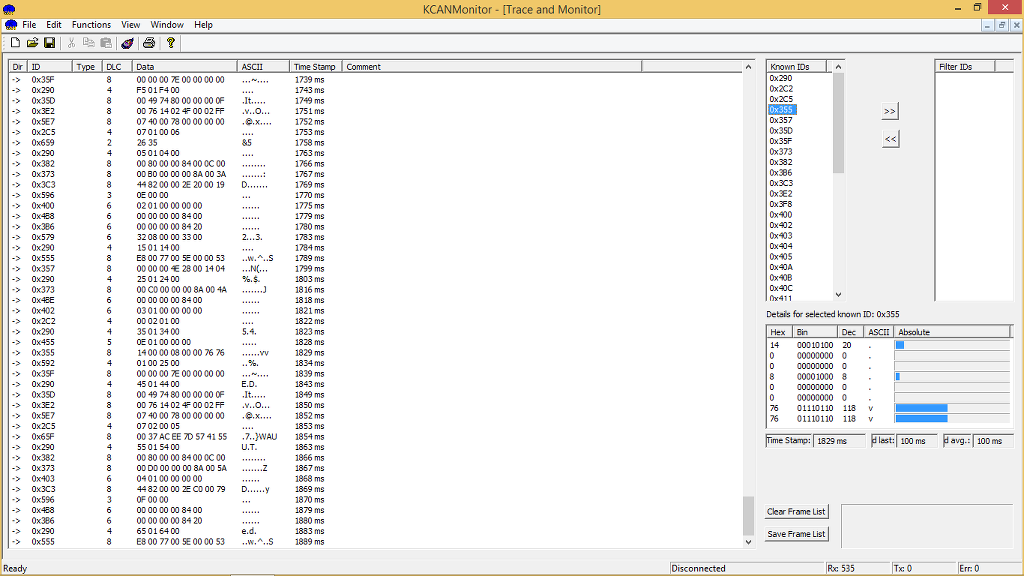The height and width of the screenshot is (576, 1024).
Task: Click the document icon beside the File menu
Action: 10,25
